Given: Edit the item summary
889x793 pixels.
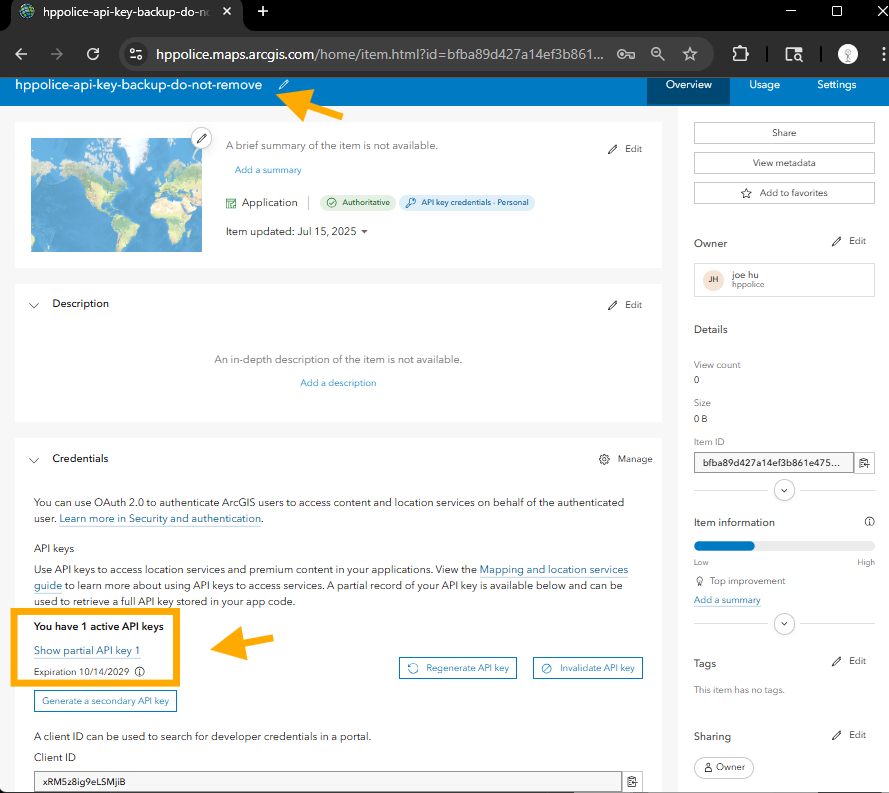Looking at the screenshot, I should click(625, 149).
